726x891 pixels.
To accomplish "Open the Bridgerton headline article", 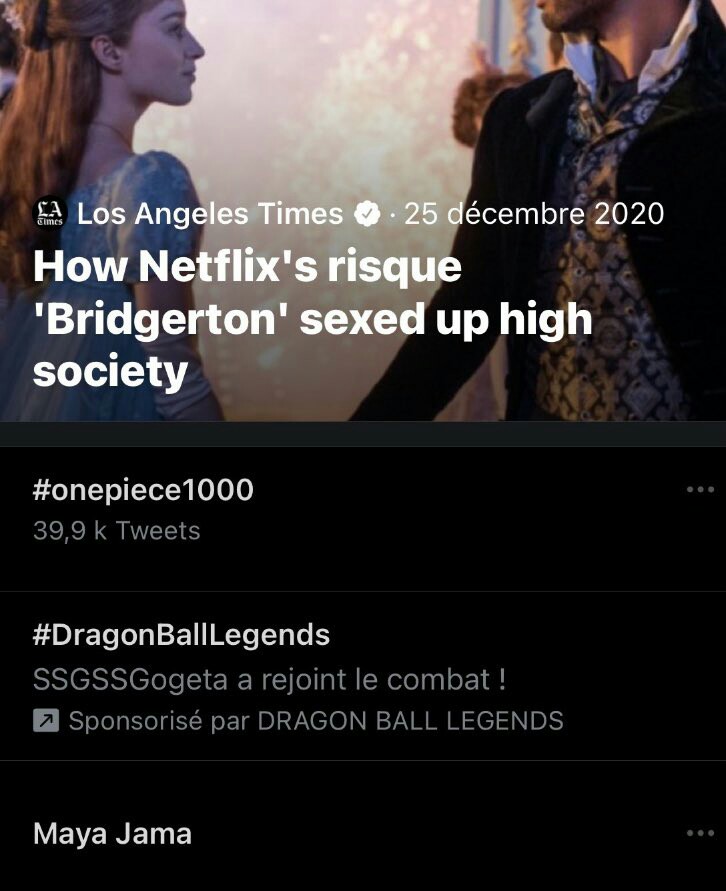I will point(312,320).
